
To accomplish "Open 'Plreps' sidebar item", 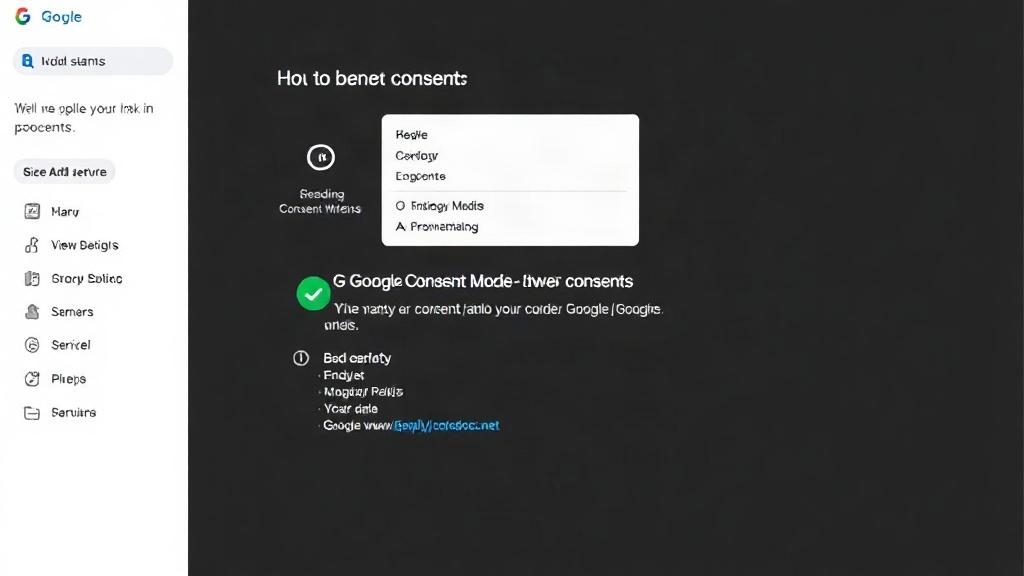I will tap(69, 379).
